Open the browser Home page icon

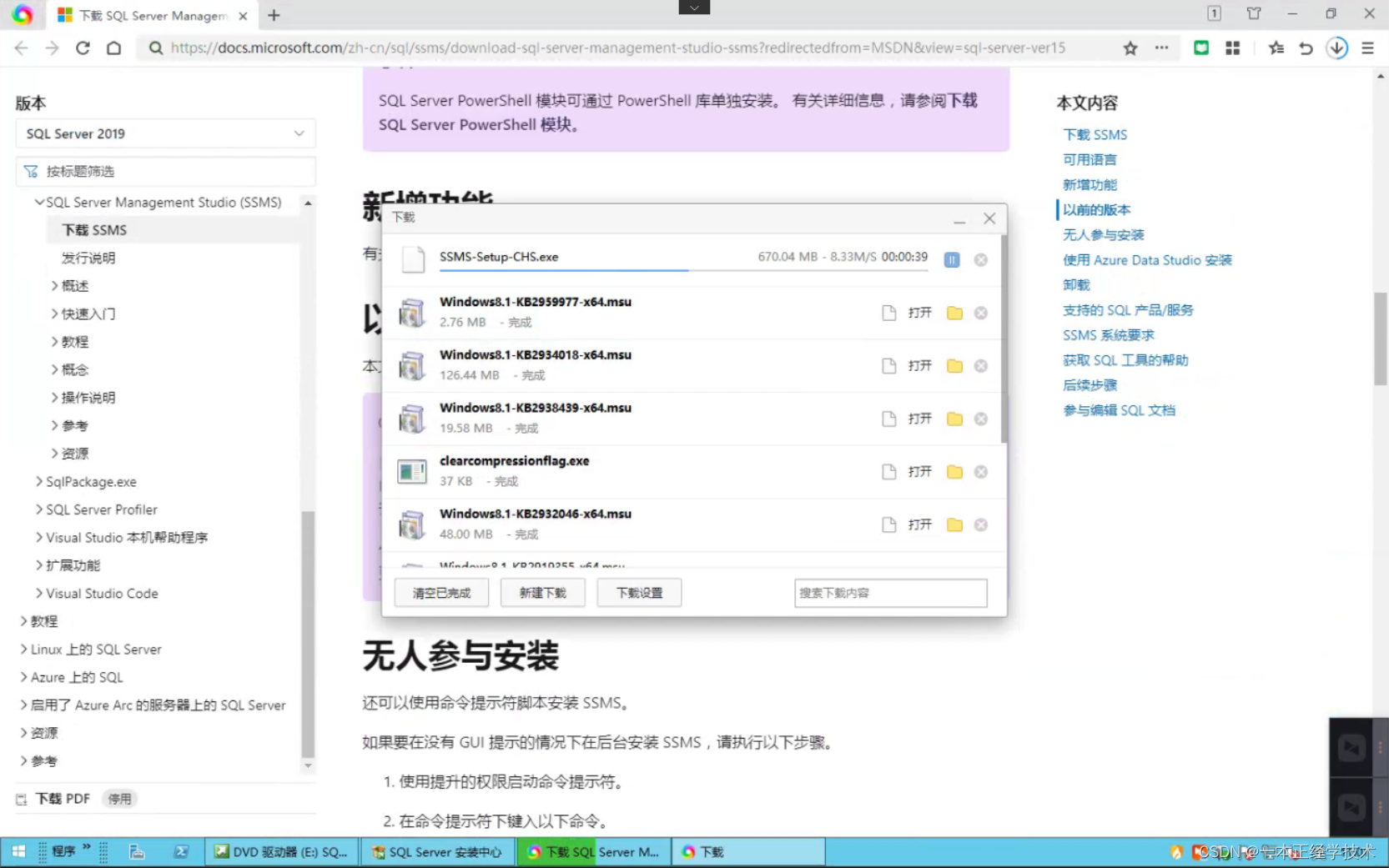[113, 48]
